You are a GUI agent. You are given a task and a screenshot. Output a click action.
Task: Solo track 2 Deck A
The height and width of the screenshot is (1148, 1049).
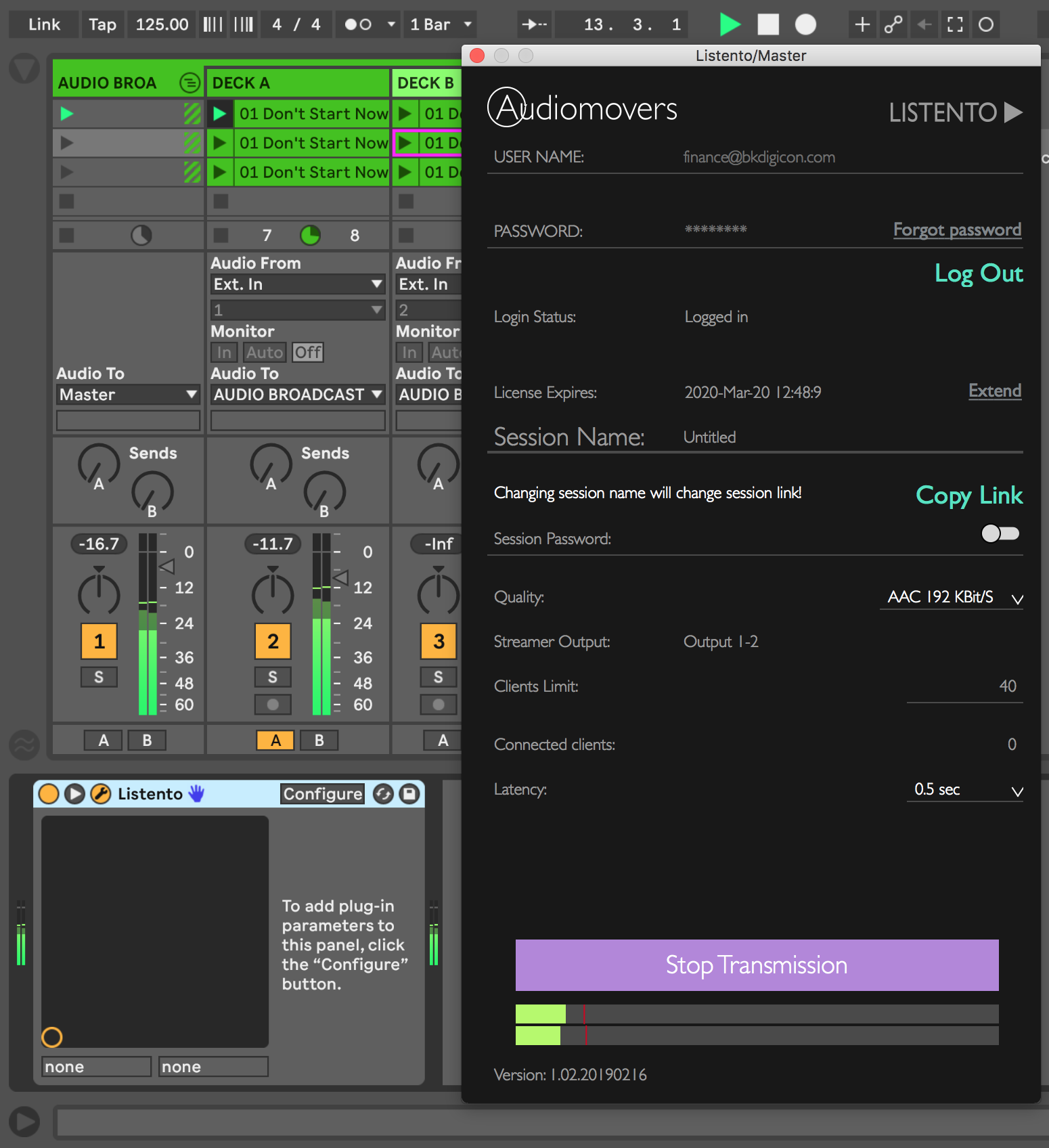[x=273, y=677]
